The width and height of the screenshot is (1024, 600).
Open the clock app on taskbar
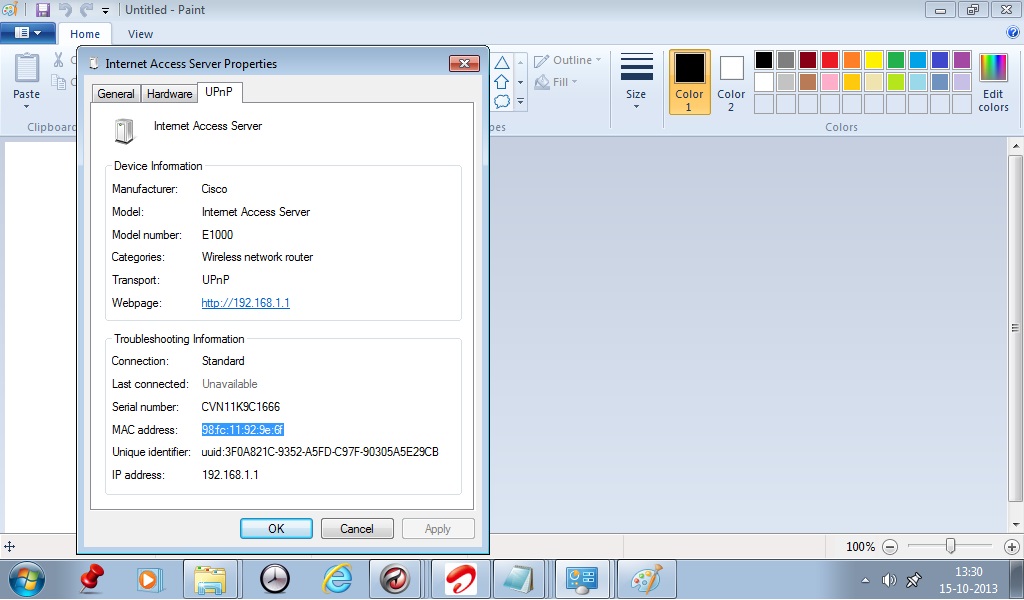[x=274, y=579]
